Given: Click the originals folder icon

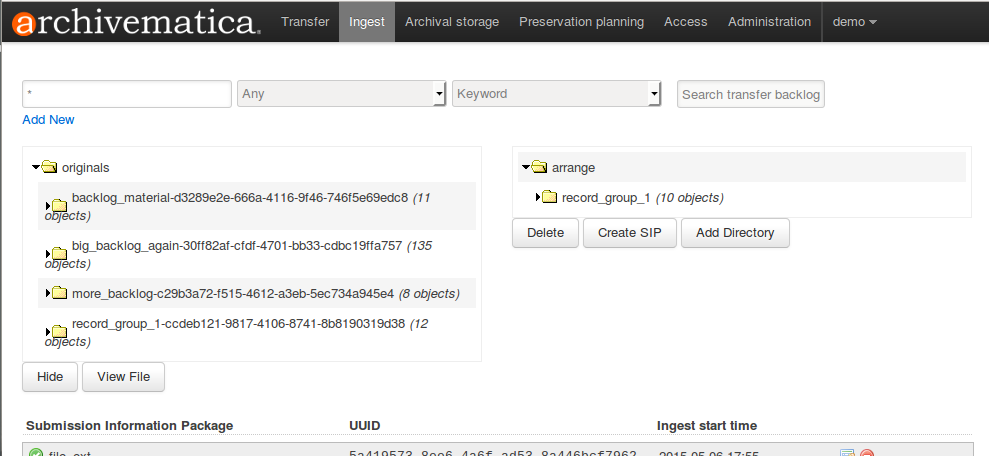Looking at the screenshot, I should 50,168.
